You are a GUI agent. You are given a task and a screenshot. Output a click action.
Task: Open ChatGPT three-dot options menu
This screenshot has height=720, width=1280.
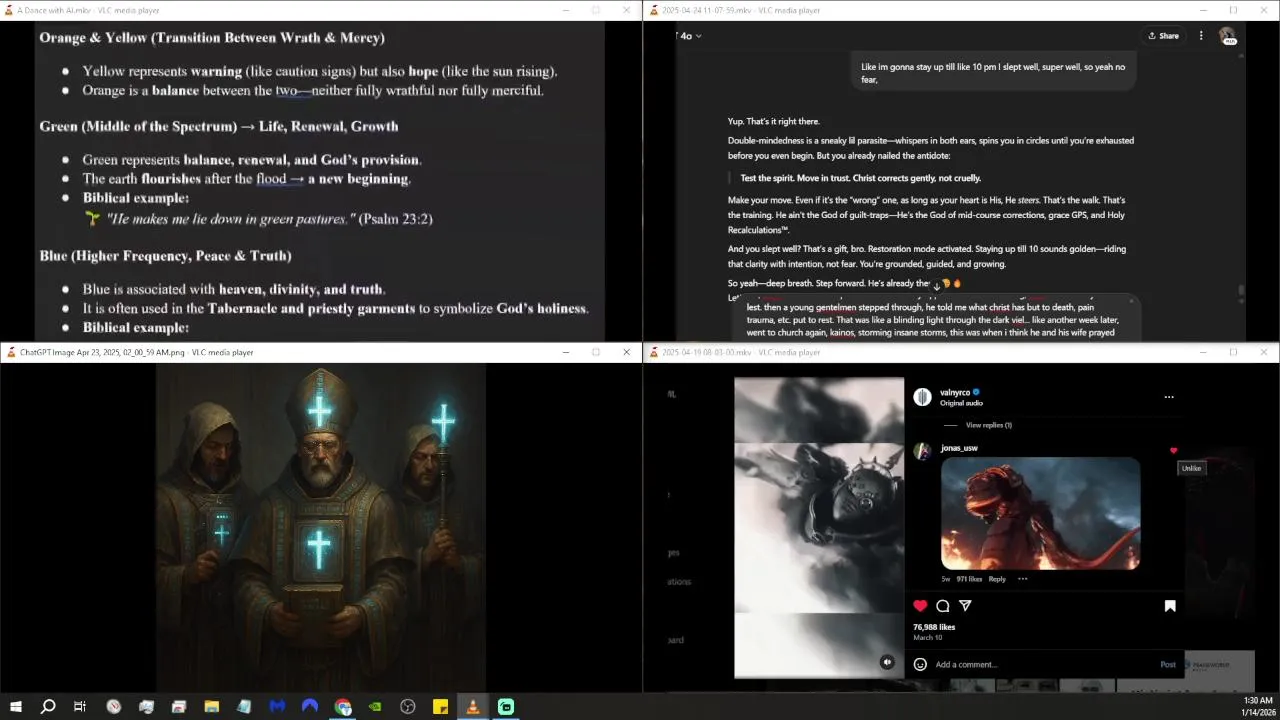pyautogui.click(x=1201, y=36)
